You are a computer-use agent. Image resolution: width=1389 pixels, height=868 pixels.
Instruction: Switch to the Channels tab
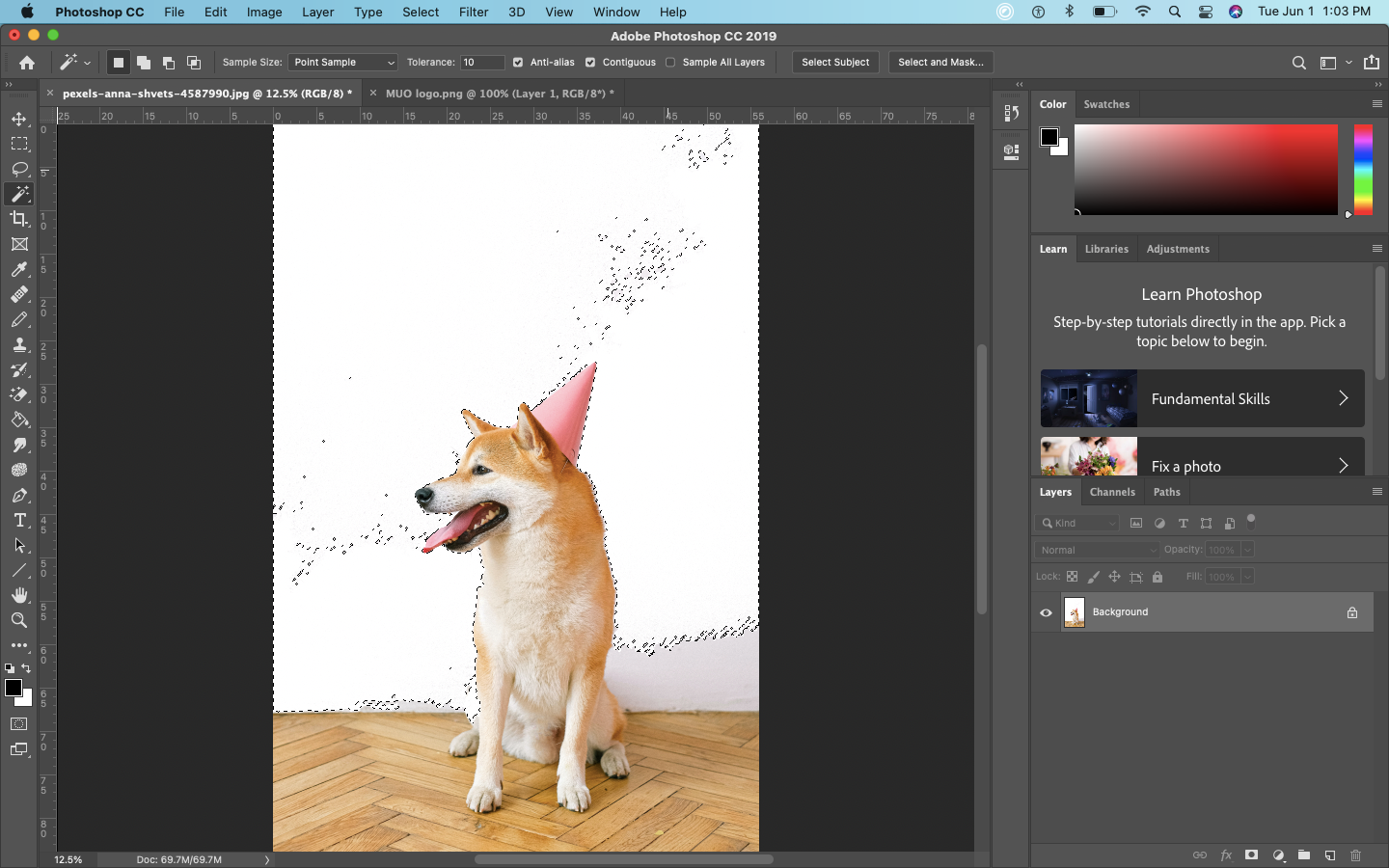coord(1111,492)
